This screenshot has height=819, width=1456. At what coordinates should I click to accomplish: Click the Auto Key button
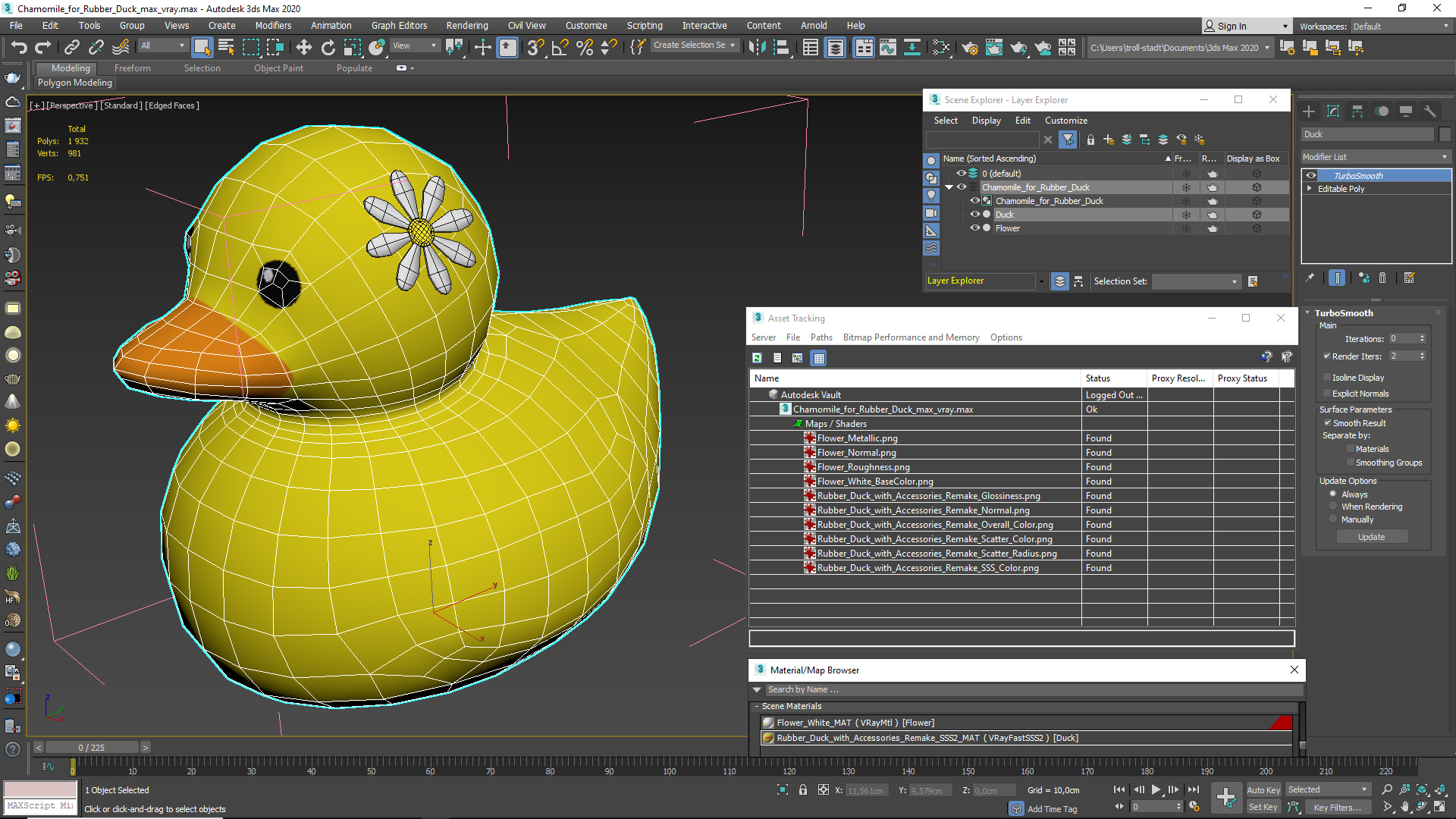pos(1263,790)
